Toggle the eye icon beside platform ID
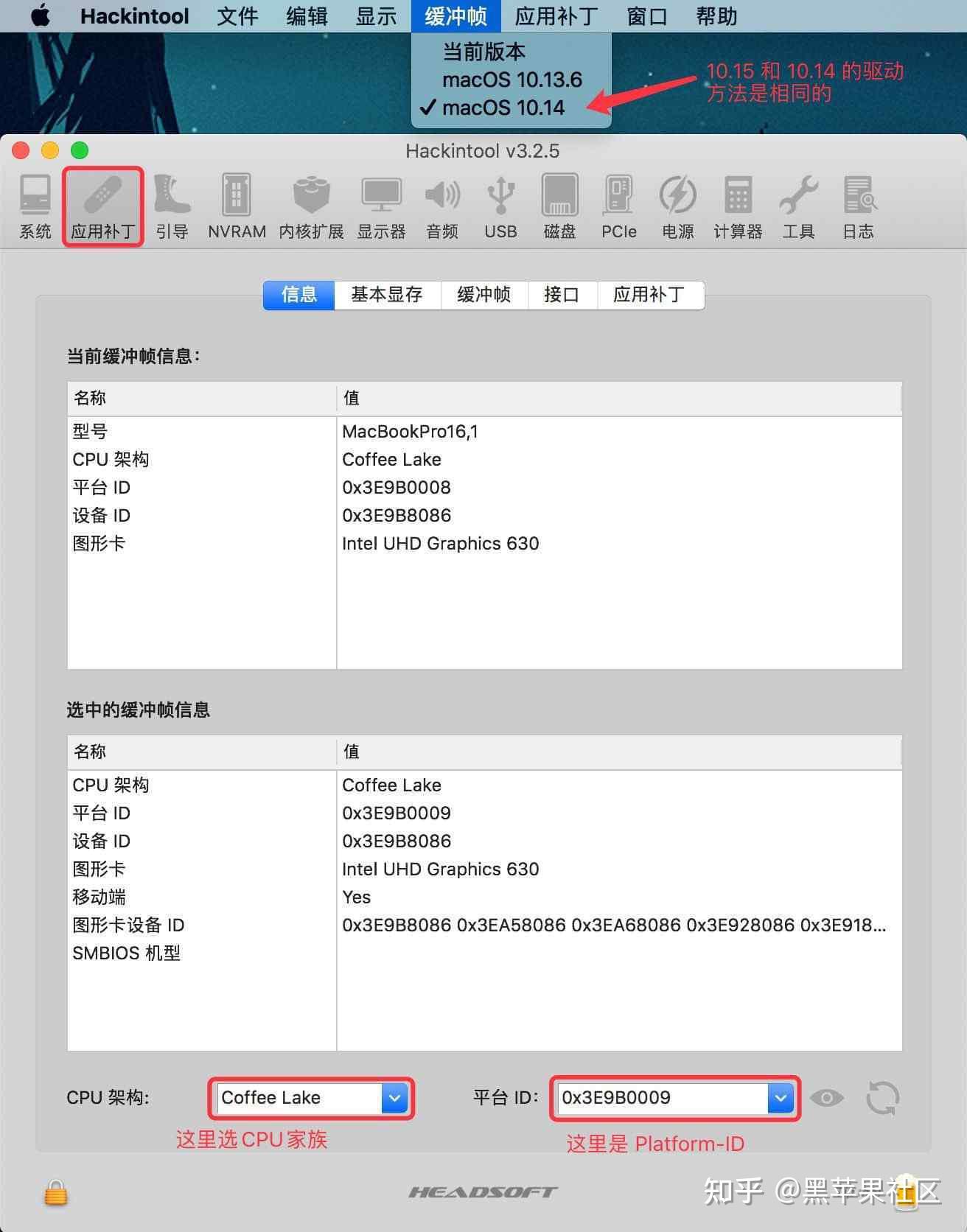The image size is (967, 1232). 826,1098
